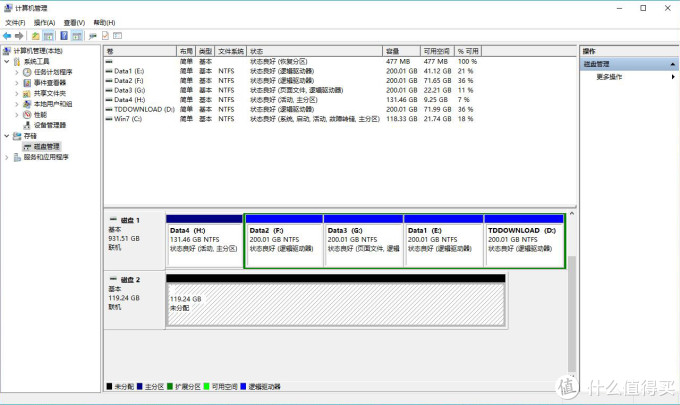
Task: Select the TDDOWNLOAD (D:) volume row
Action: coord(291,109)
